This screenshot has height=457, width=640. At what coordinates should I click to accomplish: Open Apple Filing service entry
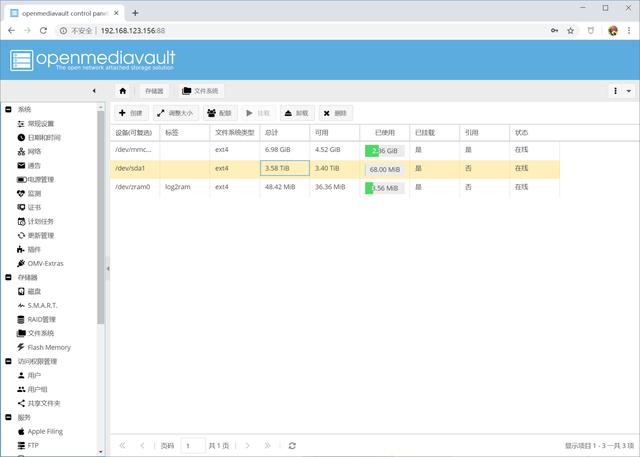tap(40, 431)
